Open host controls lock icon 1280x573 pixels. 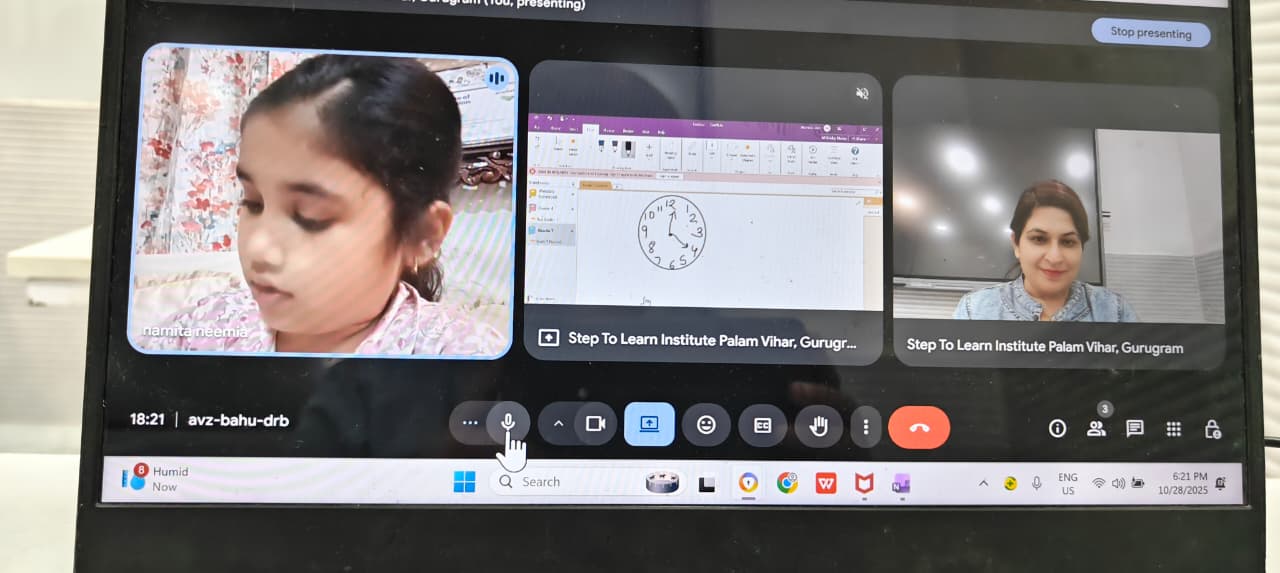[1212, 429]
